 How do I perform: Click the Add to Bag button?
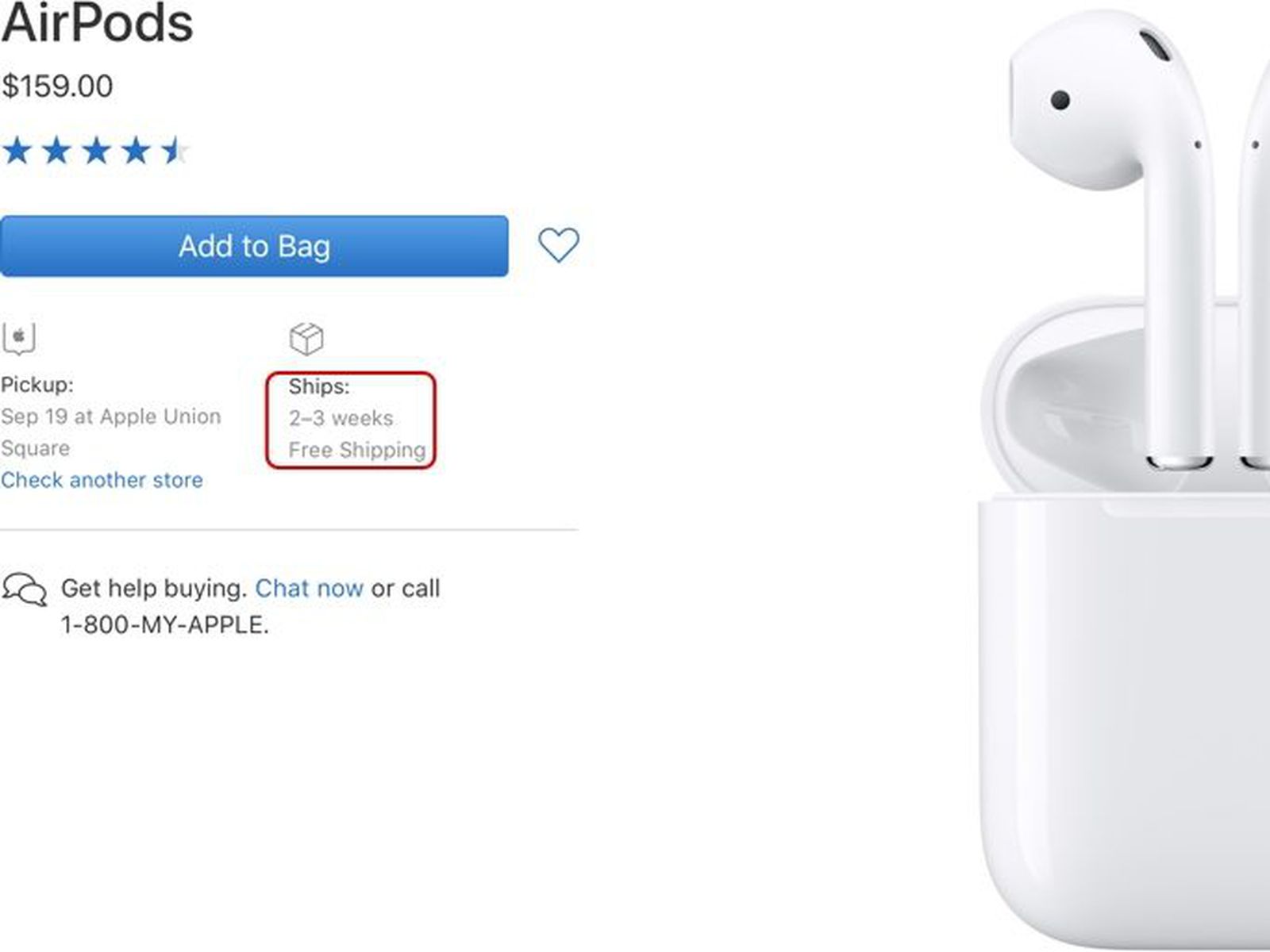(254, 246)
